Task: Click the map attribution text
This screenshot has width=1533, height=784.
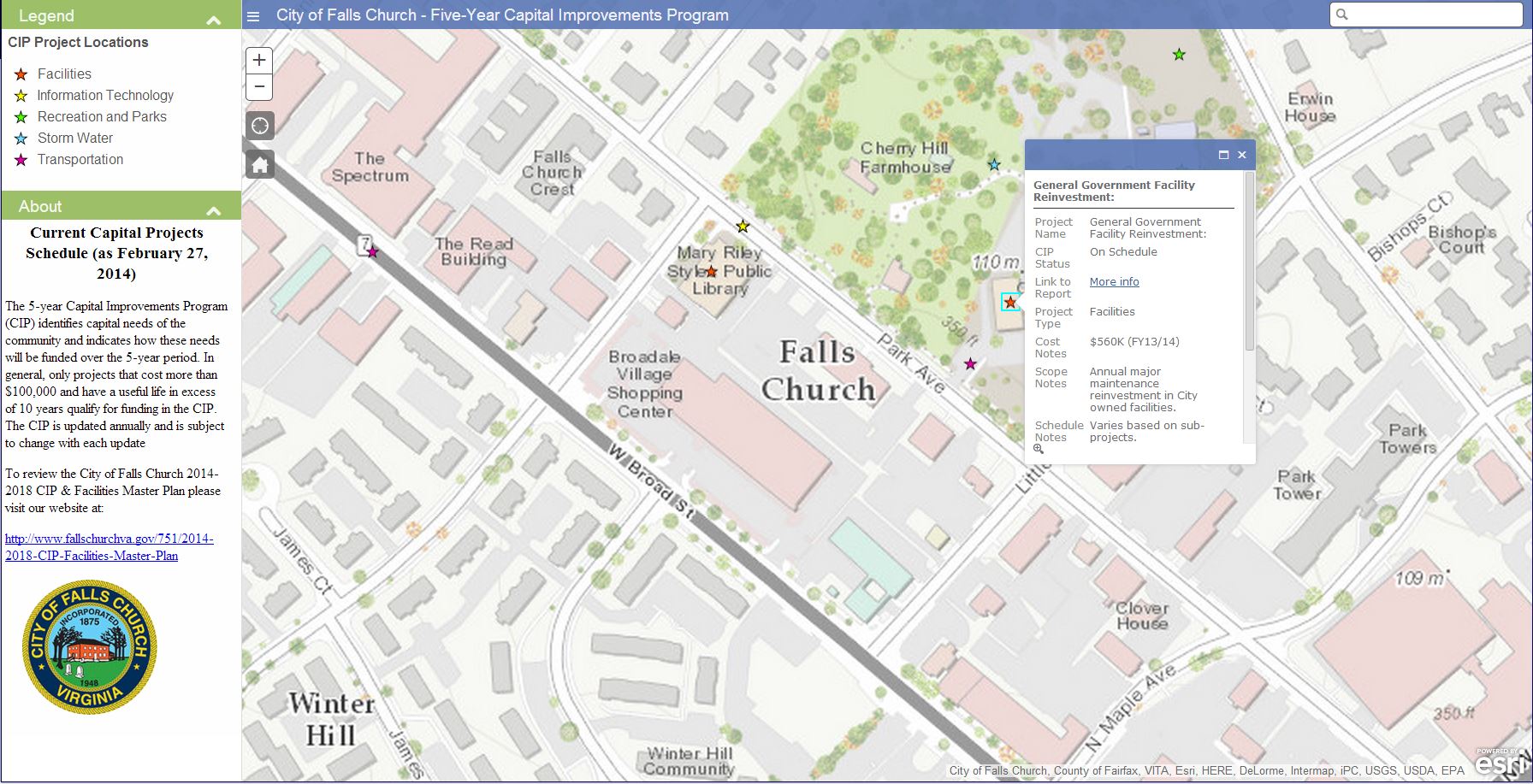Action: point(1207,770)
